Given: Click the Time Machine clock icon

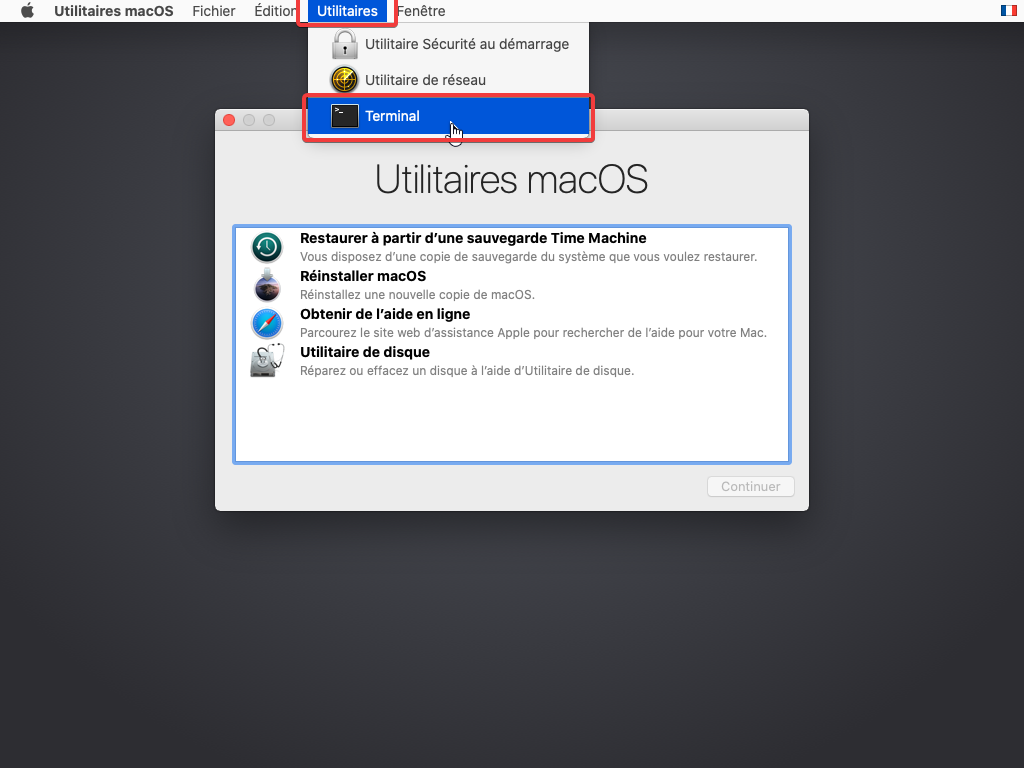Looking at the screenshot, I should click(x=266, y=248).
